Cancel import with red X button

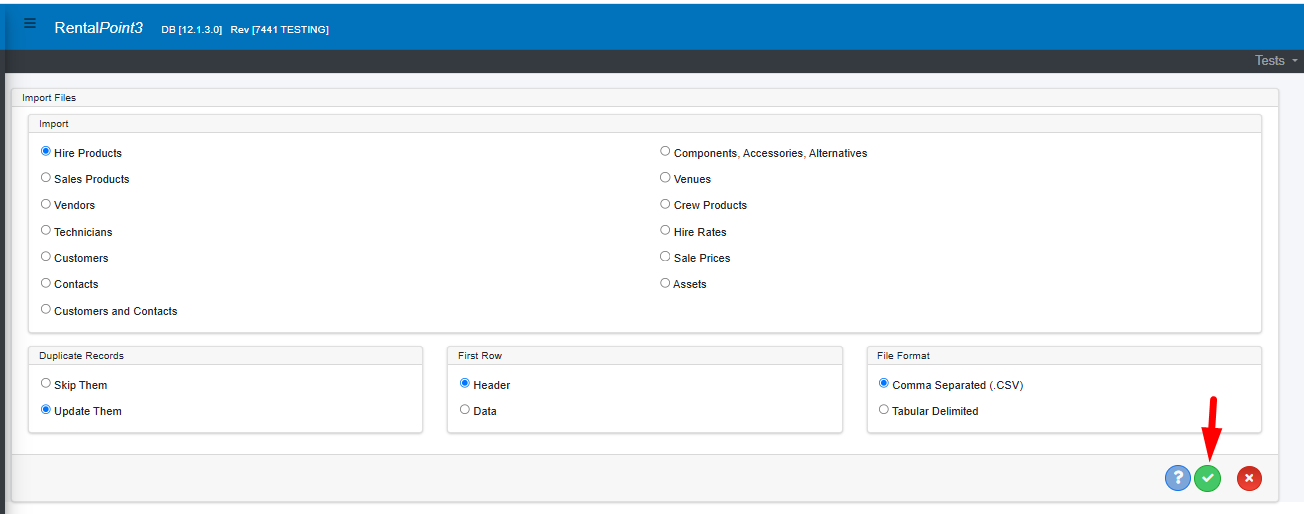1249,478
